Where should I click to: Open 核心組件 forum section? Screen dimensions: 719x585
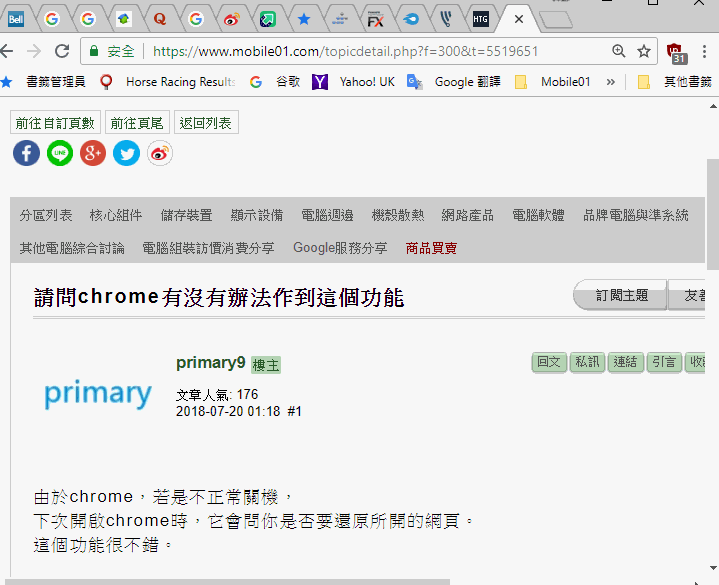point(116,215)
